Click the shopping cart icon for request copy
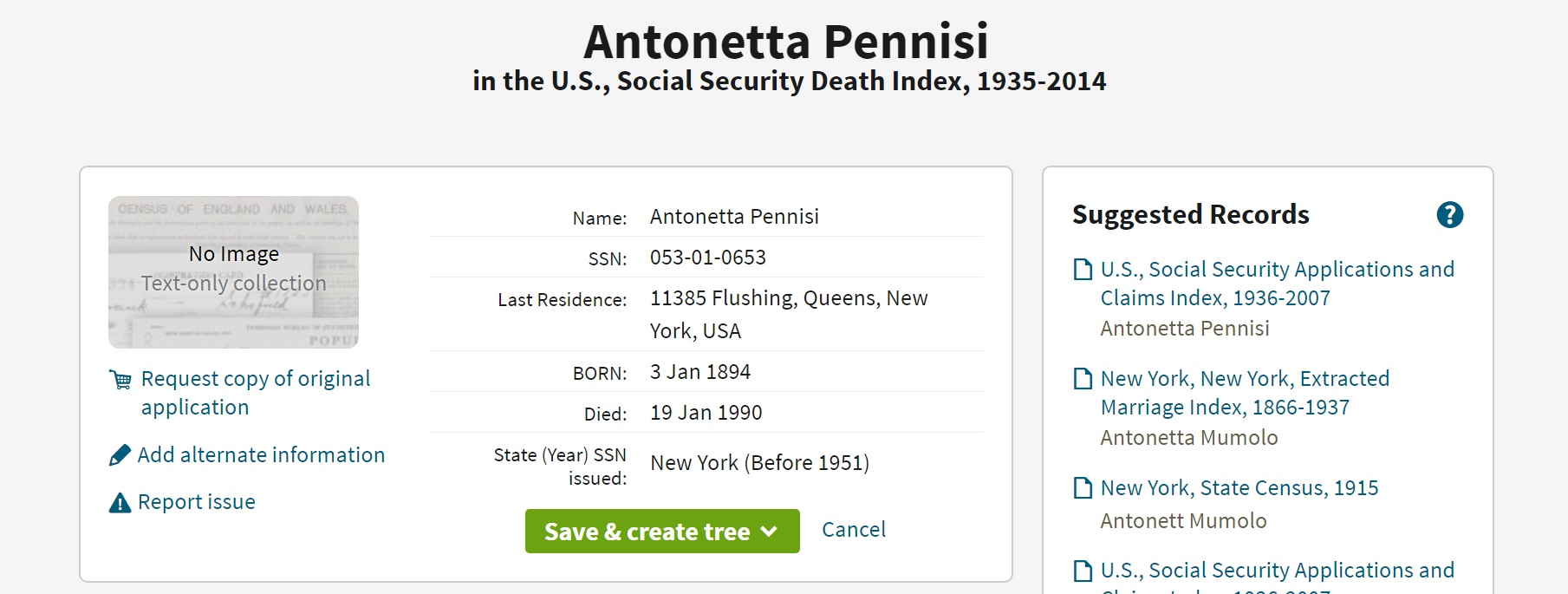The image size is (1568, 594). point(120,380)
